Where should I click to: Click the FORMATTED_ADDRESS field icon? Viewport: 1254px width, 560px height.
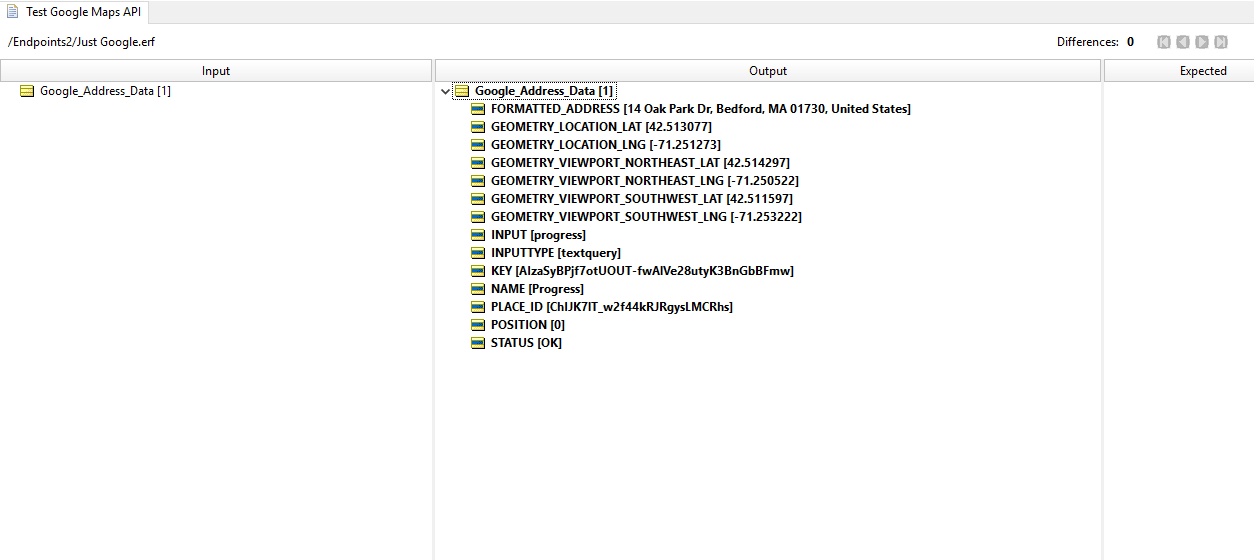coord(478,109)
